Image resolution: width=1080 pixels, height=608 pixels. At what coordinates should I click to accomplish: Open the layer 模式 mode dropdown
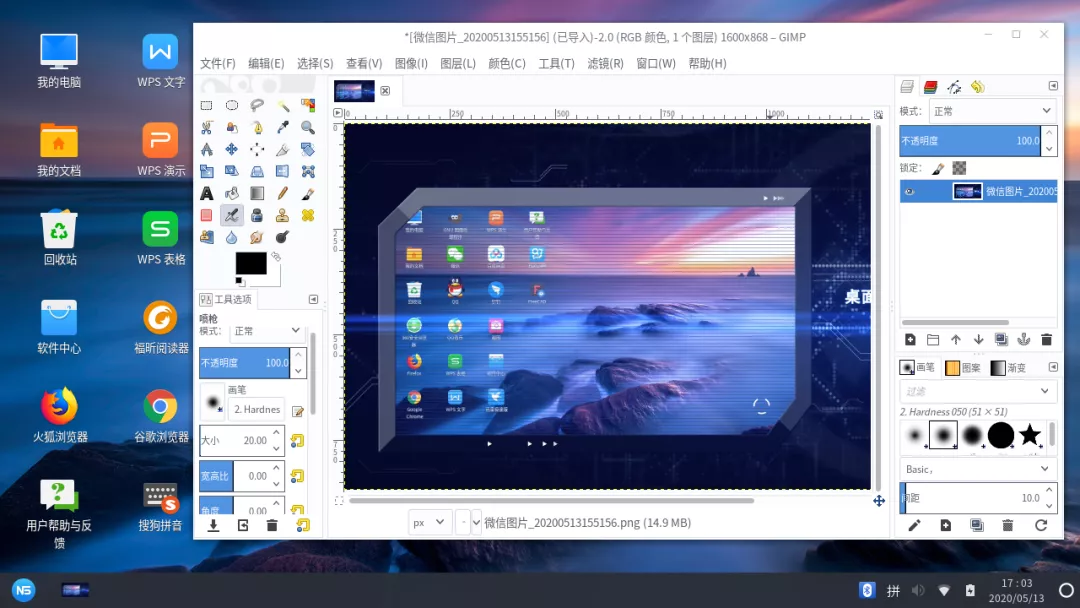(x=992, y=111)
